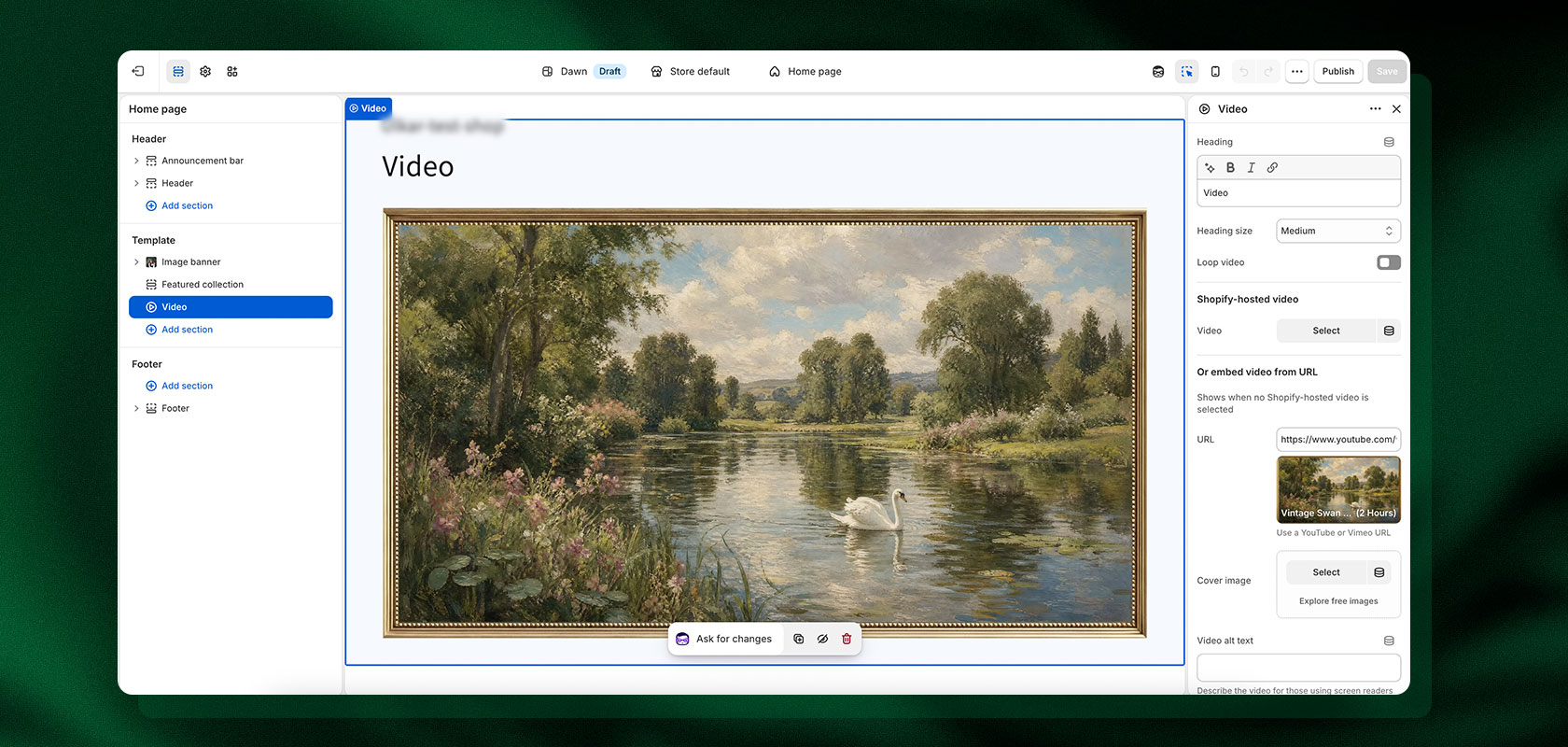This screenshot has width=1568, height=747.
Task: Duplicate the Video section icon
Action: click(798, 639)
